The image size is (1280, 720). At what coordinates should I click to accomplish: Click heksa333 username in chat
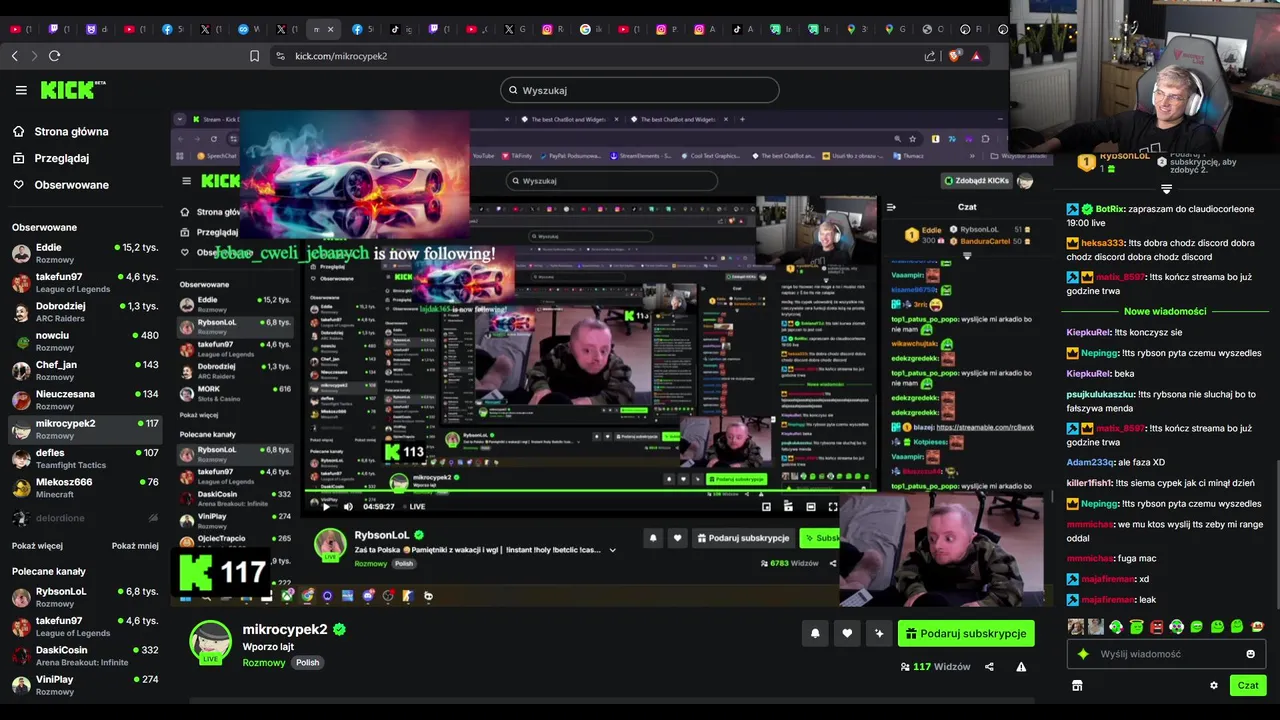coord(1103,243)
